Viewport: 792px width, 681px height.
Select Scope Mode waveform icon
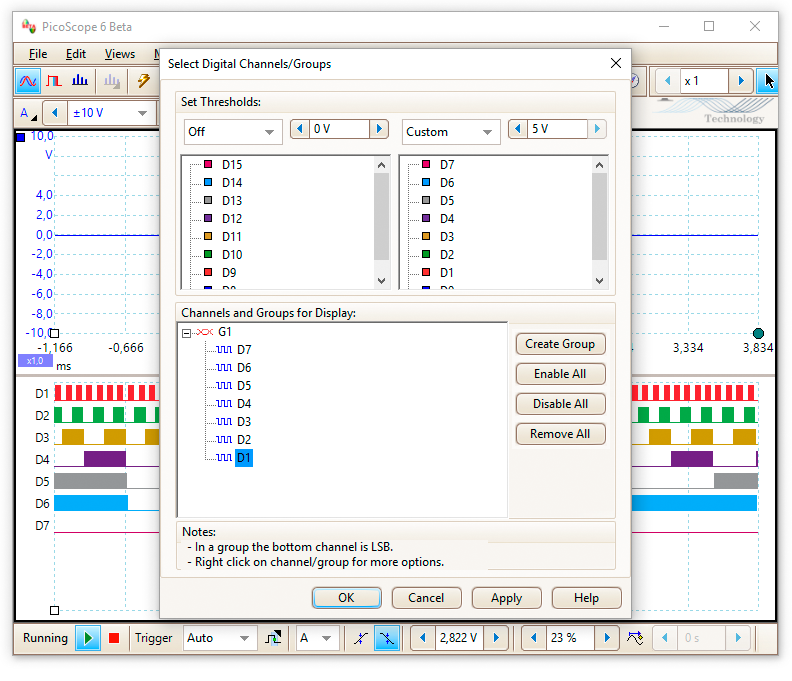(x=28, y=81)
